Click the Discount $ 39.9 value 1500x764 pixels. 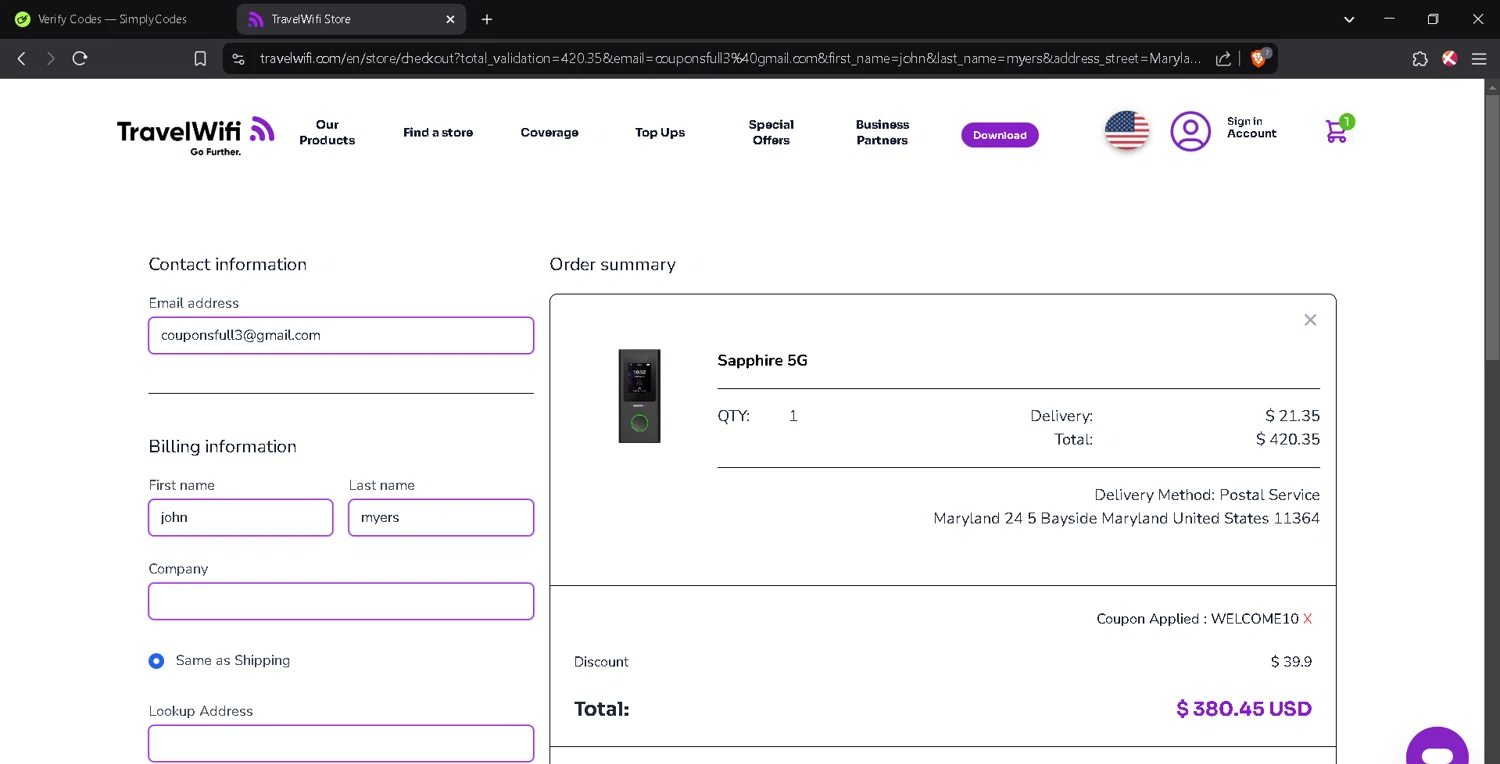[x=1291, y=662]
